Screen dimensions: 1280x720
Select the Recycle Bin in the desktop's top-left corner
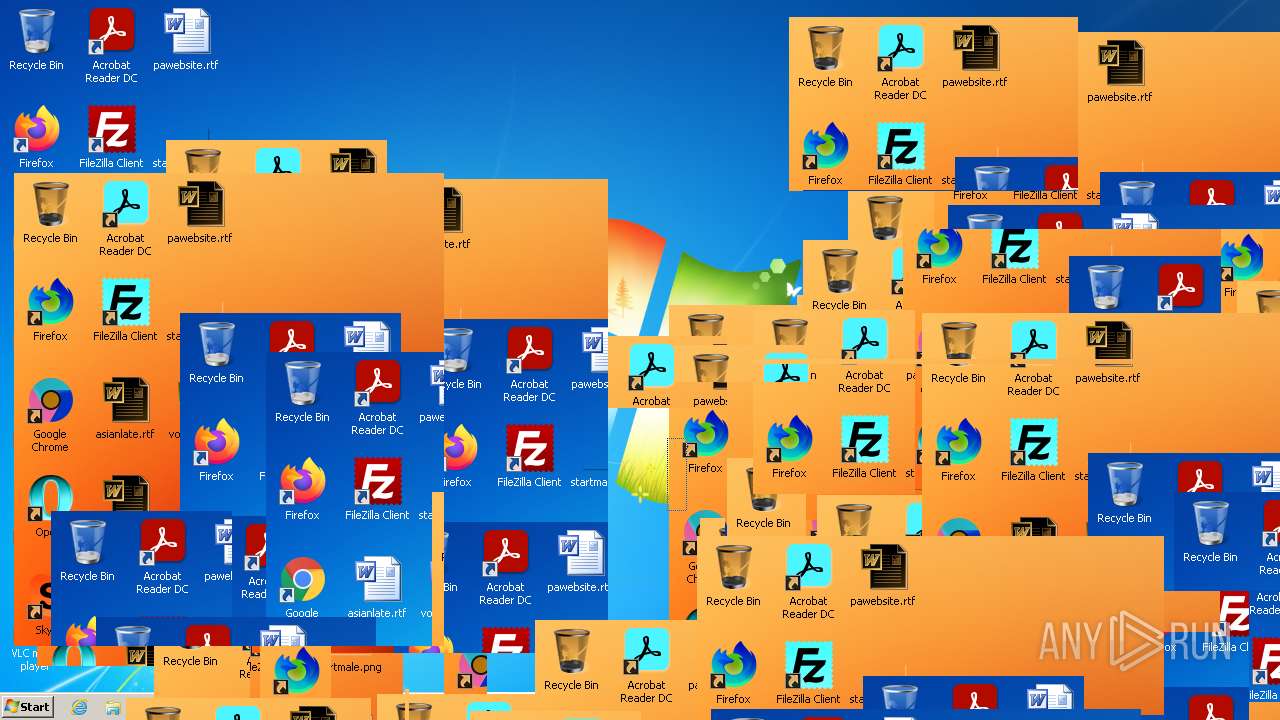pos(36,40)
